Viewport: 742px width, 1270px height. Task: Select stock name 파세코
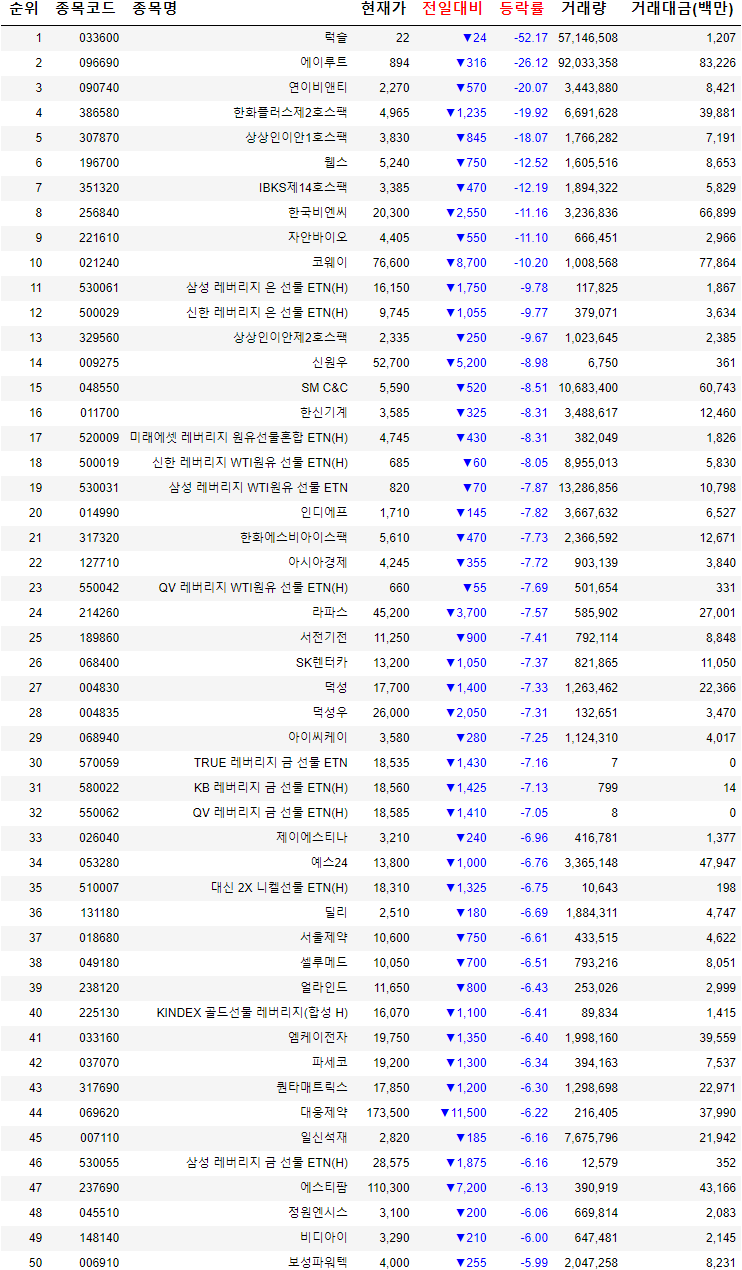click(x=330, y=1063)
